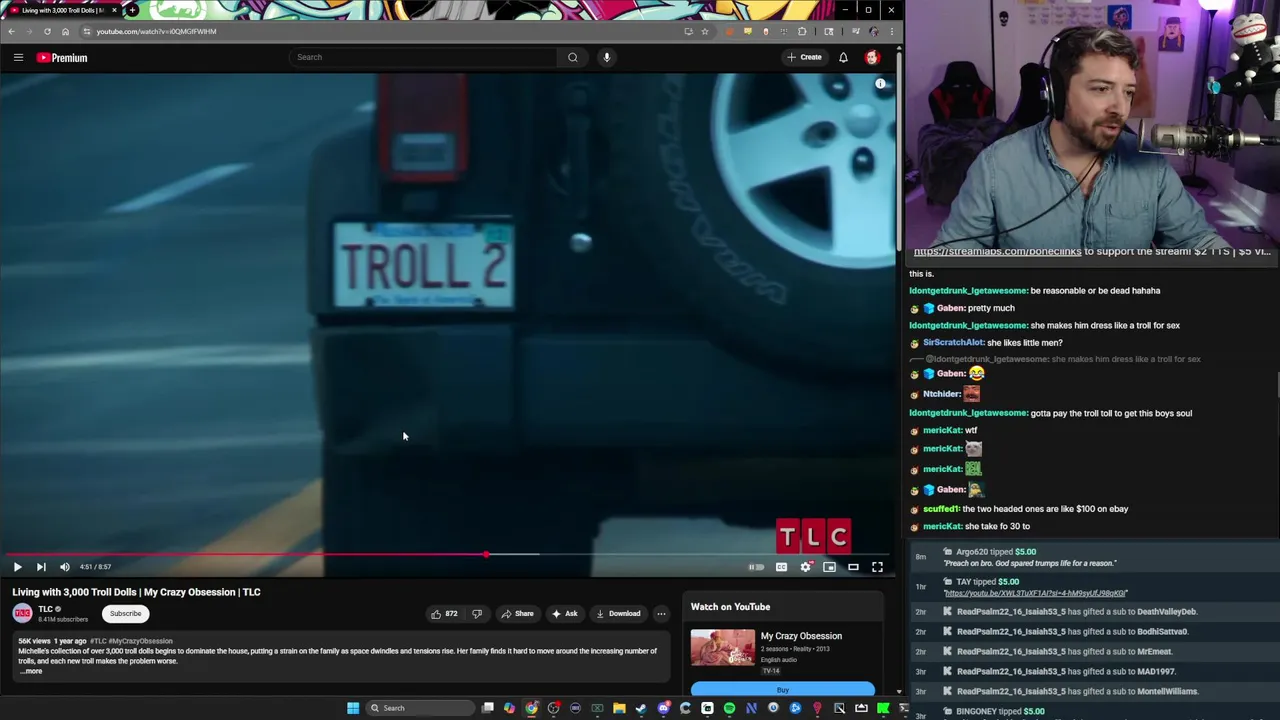
Task: Share the troll dolls video
Action: [x=518, y=614]
